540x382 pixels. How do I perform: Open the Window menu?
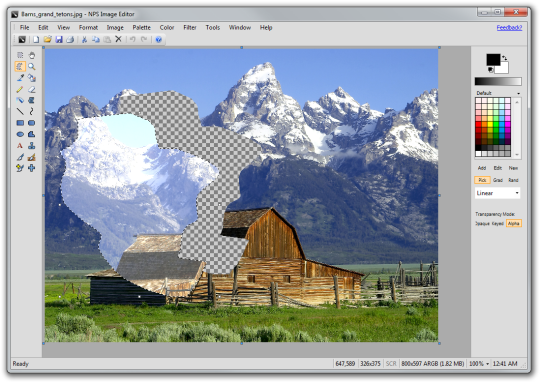pyautogui.click(x=240, y=28)
